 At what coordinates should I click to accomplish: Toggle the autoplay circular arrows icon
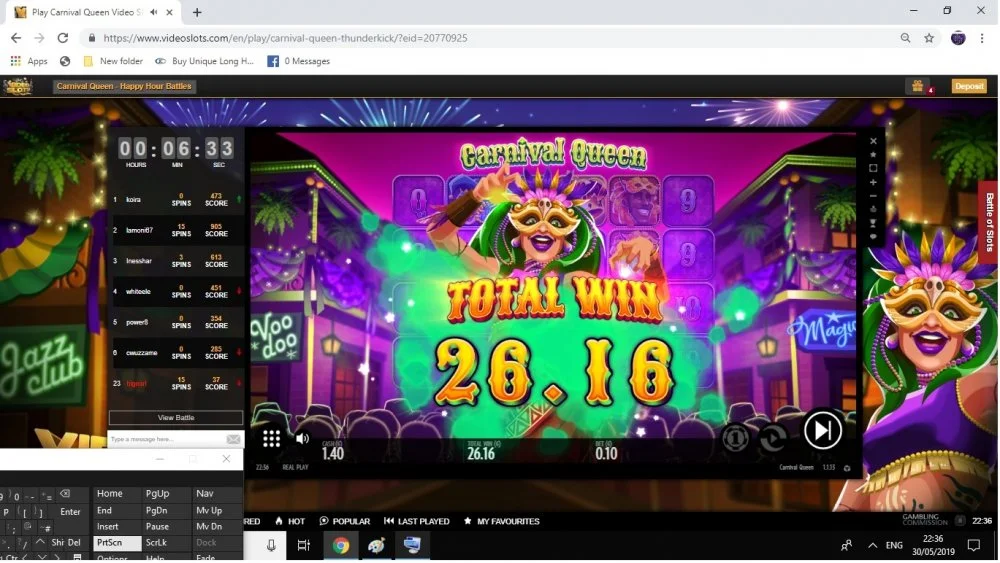pyautogui.click(x=772, y=438)
